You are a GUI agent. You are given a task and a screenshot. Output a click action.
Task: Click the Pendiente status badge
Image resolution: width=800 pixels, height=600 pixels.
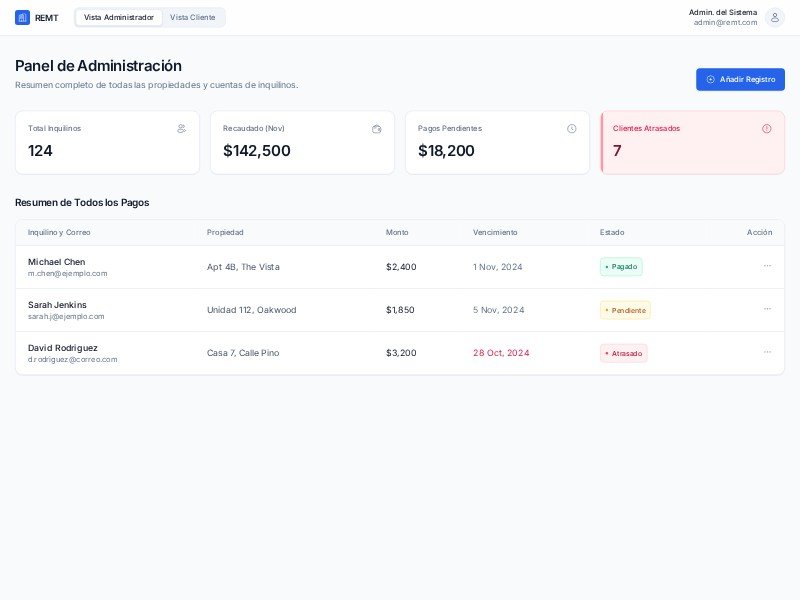pyautogui.click(x=625, y=310)
